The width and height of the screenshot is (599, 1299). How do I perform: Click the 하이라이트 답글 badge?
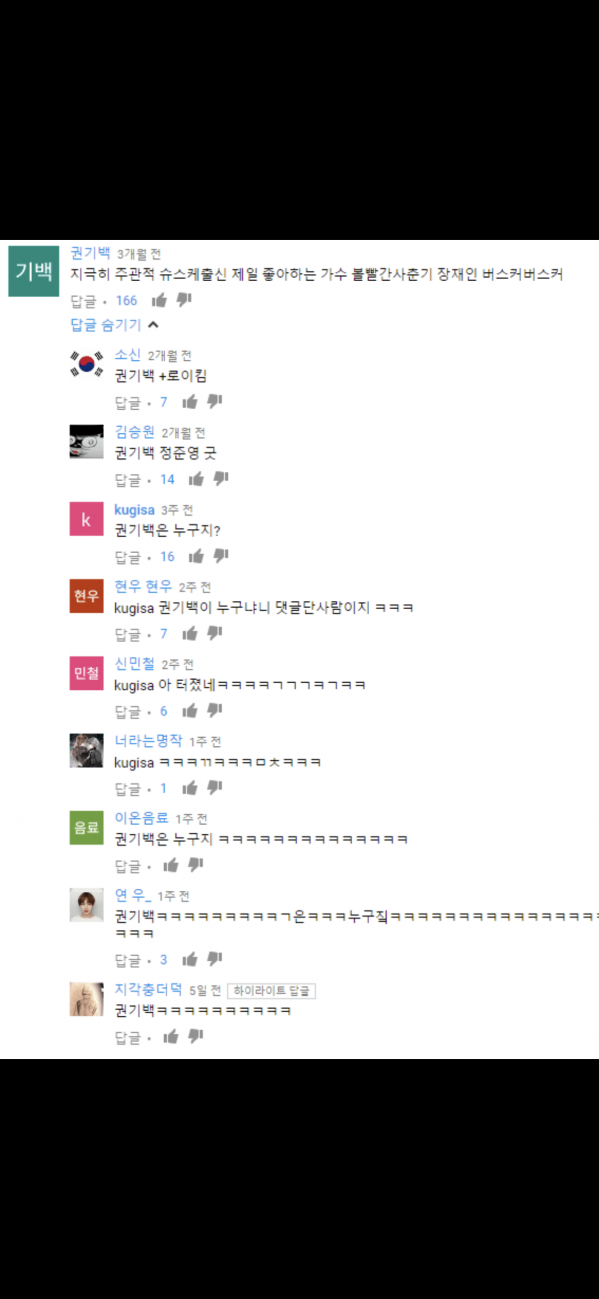(x=272, y=991)
